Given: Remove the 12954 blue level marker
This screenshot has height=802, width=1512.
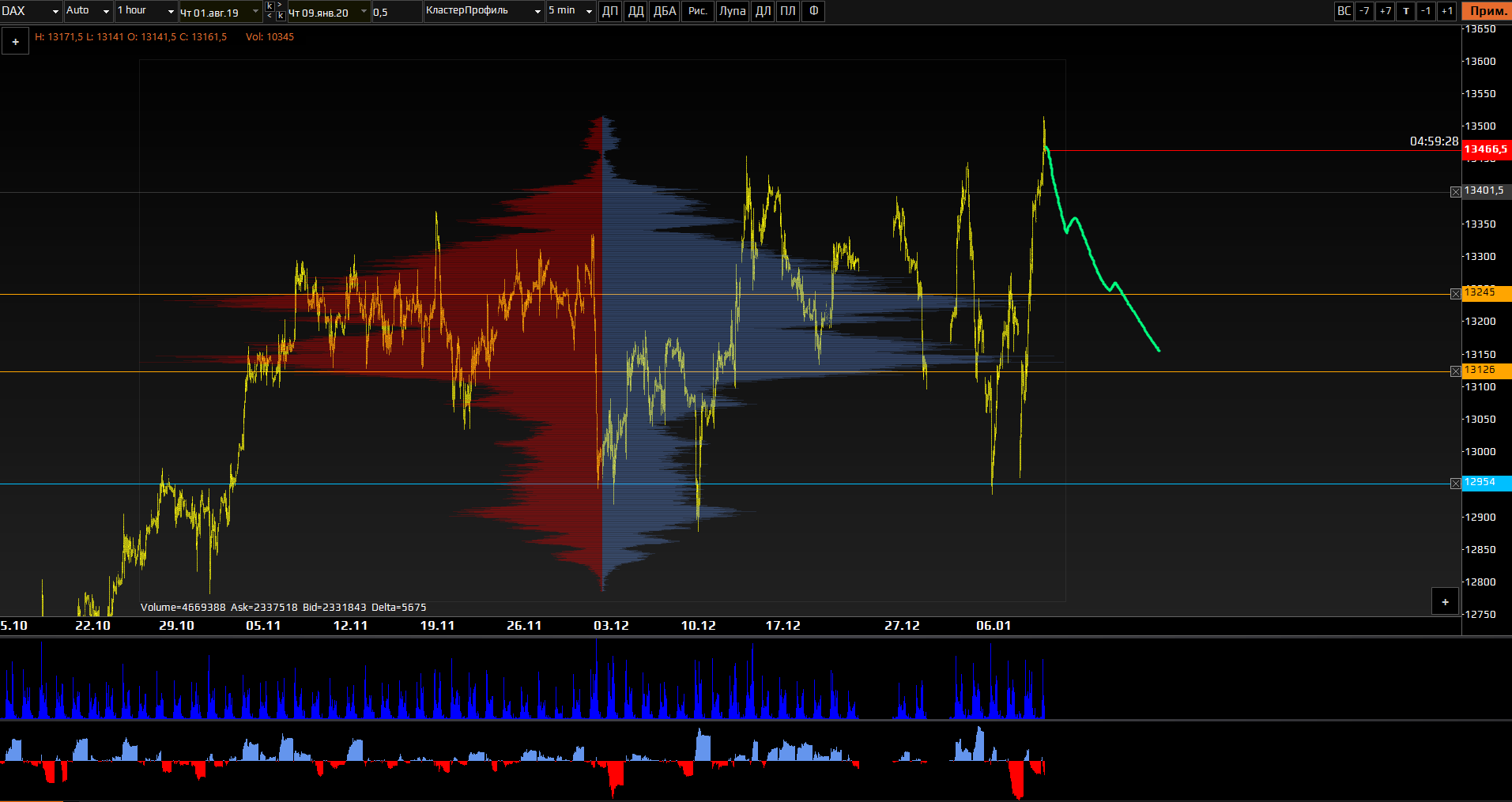Looking at the screenshot, I should tap(1456, 484).
